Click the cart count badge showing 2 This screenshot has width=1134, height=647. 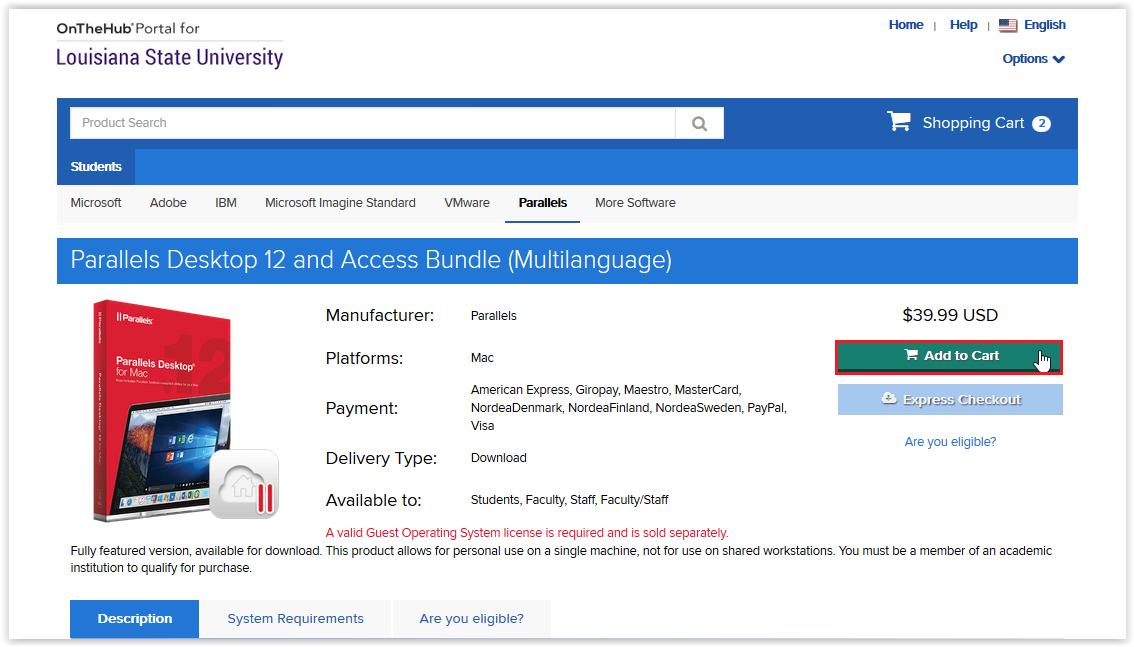pyautogui.click(x=1041, y=124)
